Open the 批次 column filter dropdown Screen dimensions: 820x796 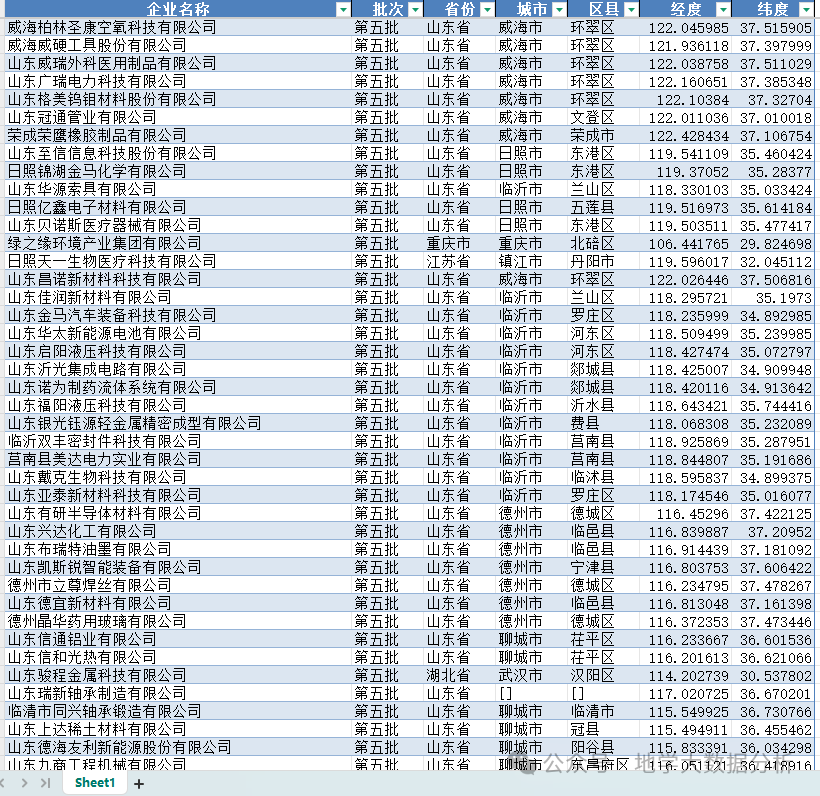[x=415, y=9]
